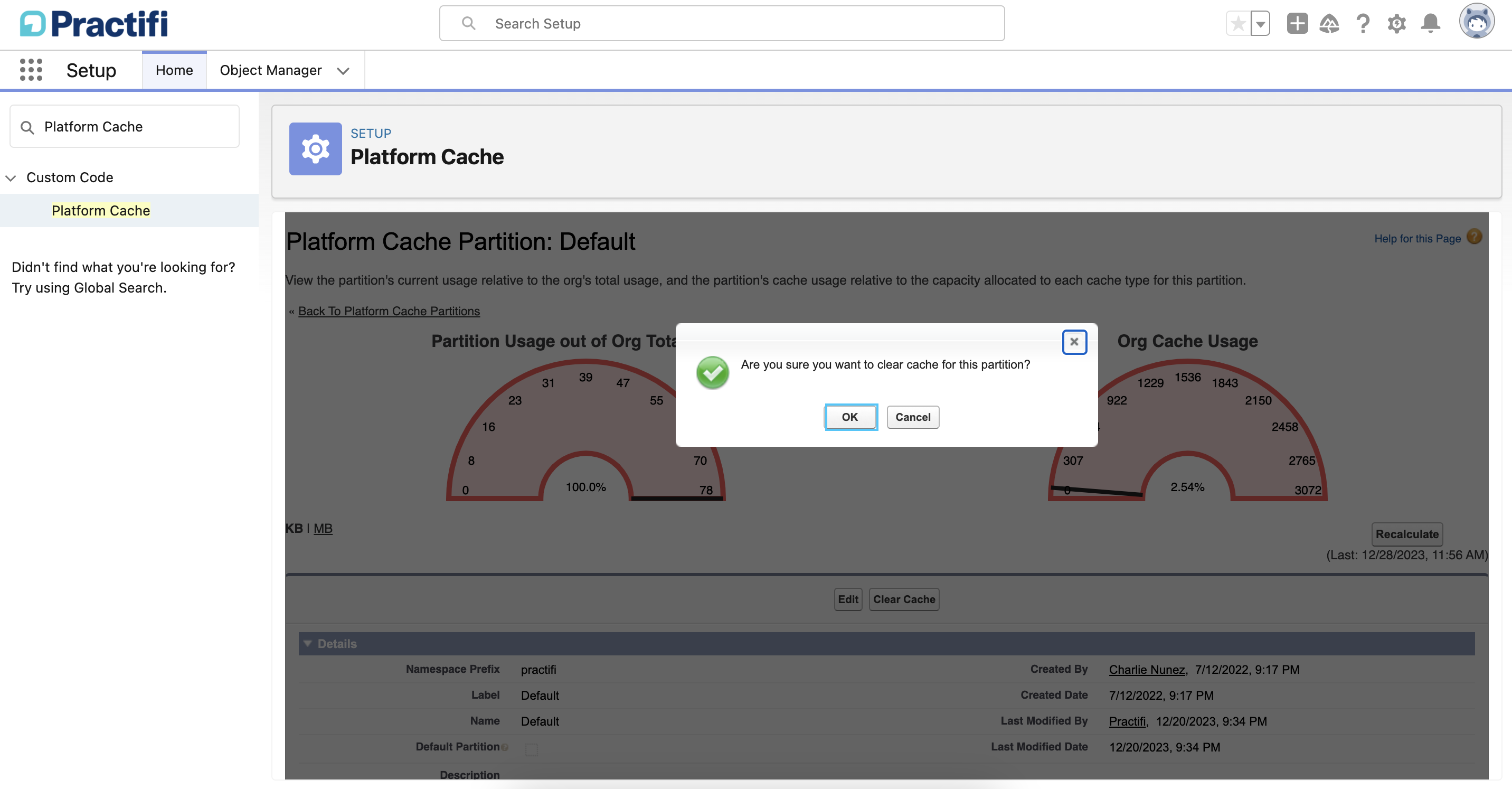Click the favorites star icon
The width and height of the screenshot is (1512, 789).
point(1239,24)
